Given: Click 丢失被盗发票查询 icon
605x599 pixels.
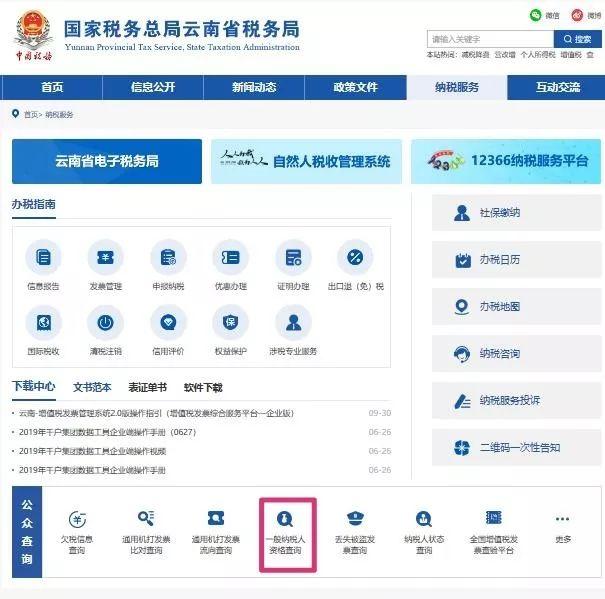Looking at the screenshot, I should click(x=355, y=518).
